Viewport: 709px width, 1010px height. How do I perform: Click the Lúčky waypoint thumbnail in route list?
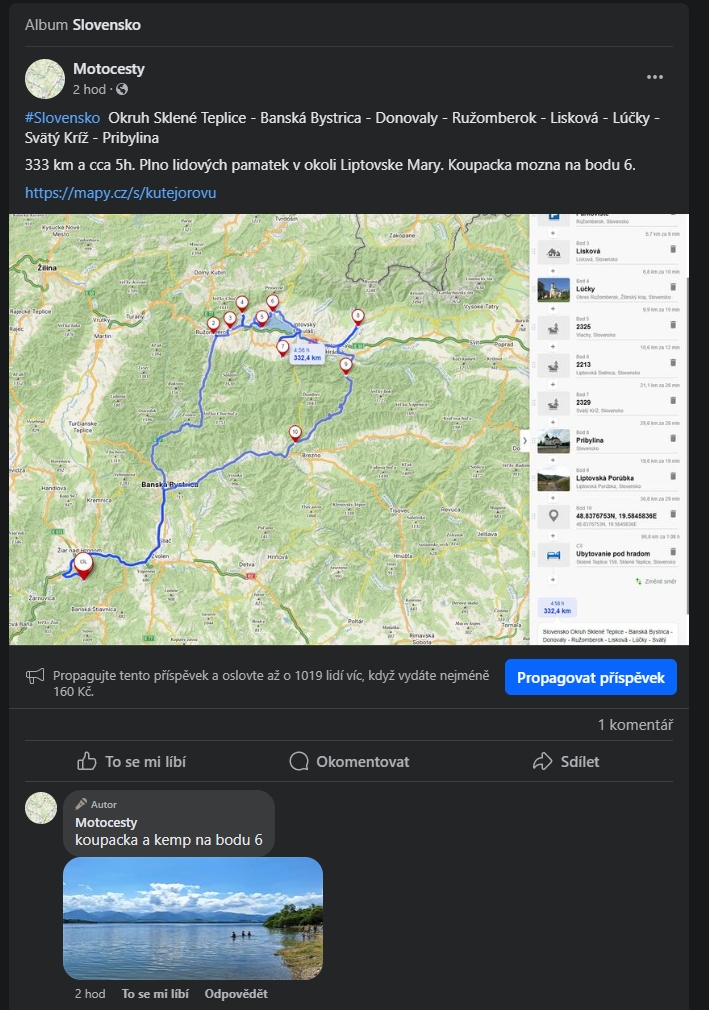pyautogui.click(x=553, y=289)
